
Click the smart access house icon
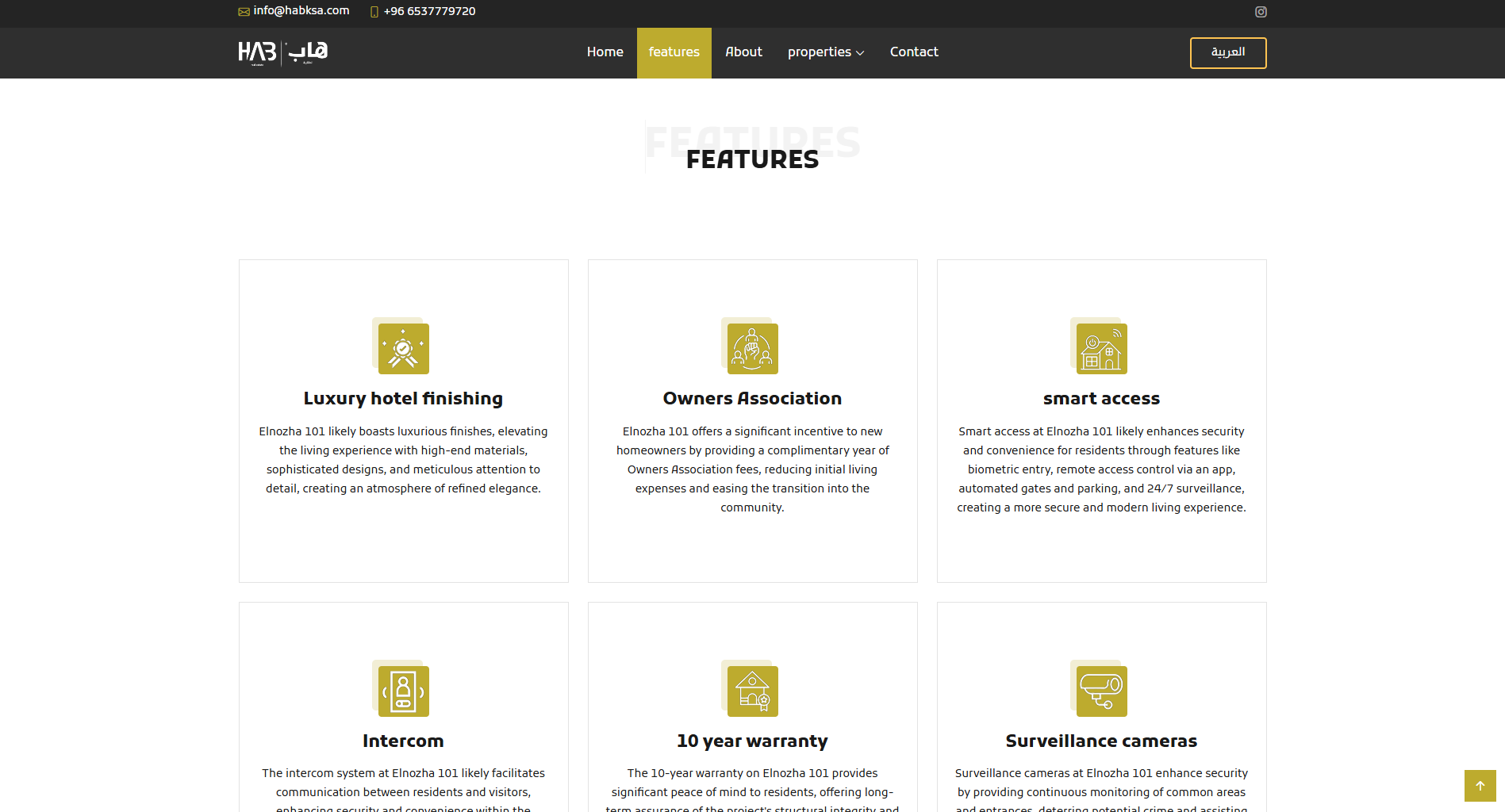[1101, 348]
